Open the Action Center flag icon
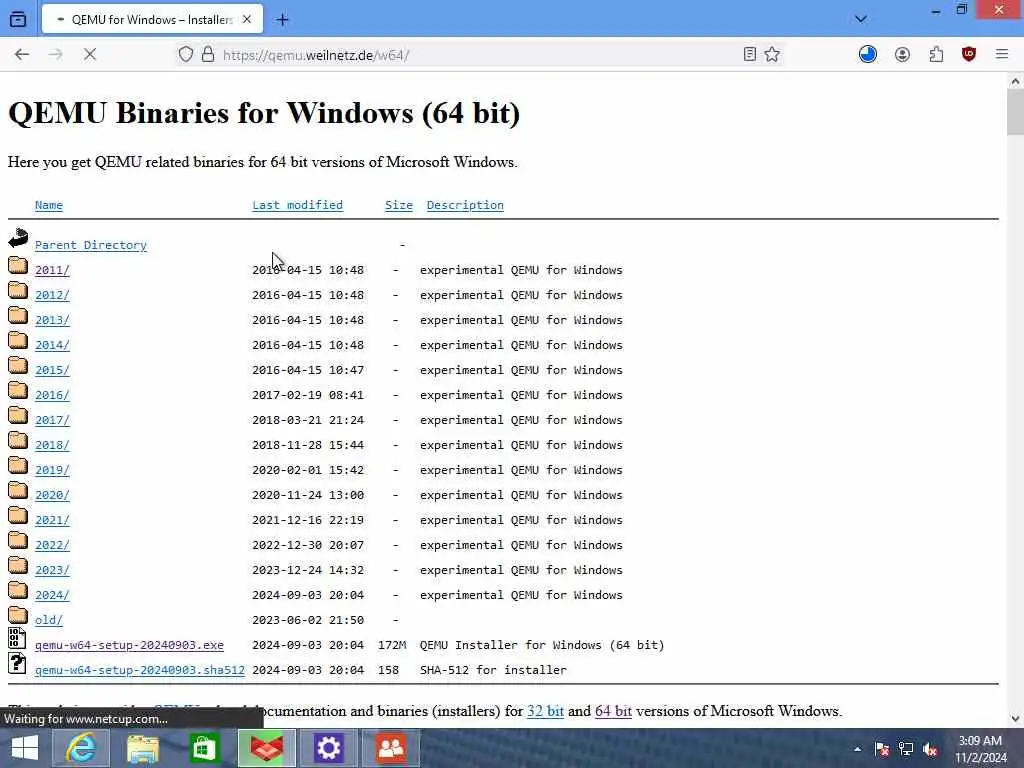1024x768 pixels. (x=882, y=749)
